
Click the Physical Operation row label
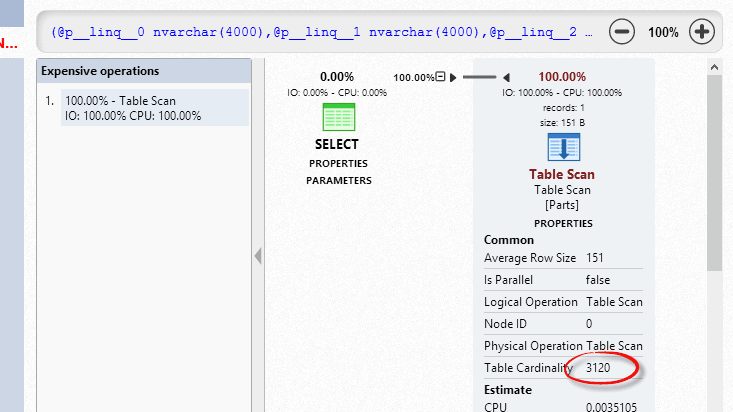point(533,346)
